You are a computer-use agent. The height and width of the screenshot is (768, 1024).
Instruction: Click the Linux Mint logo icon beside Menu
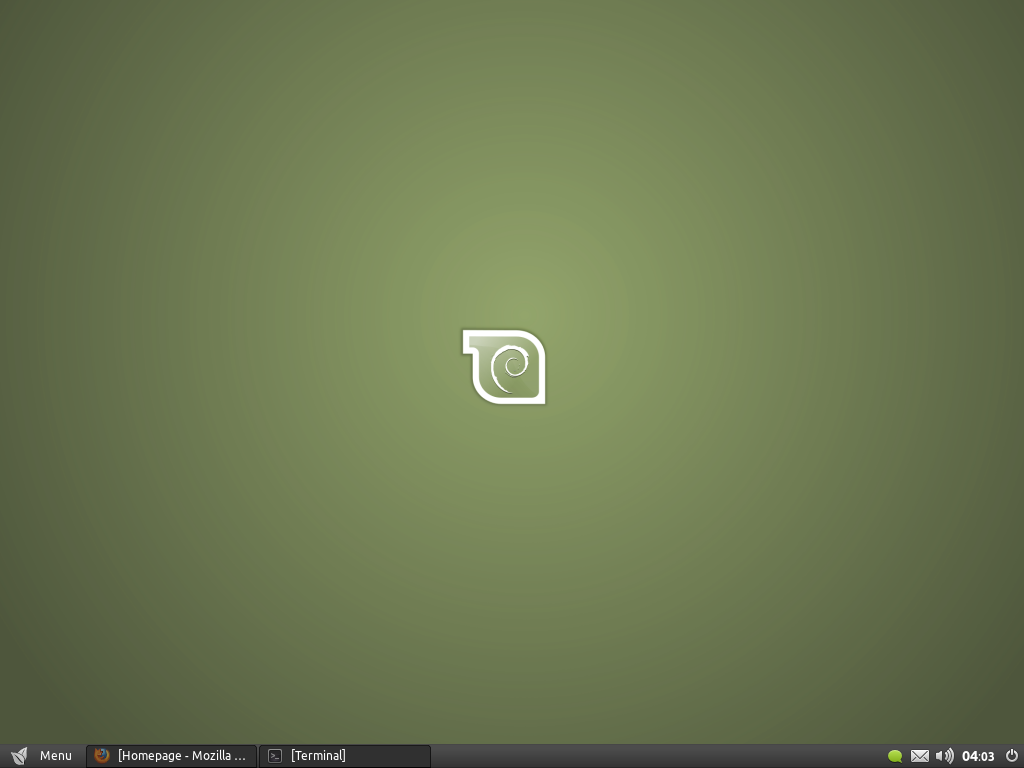(x=20, y=756)
